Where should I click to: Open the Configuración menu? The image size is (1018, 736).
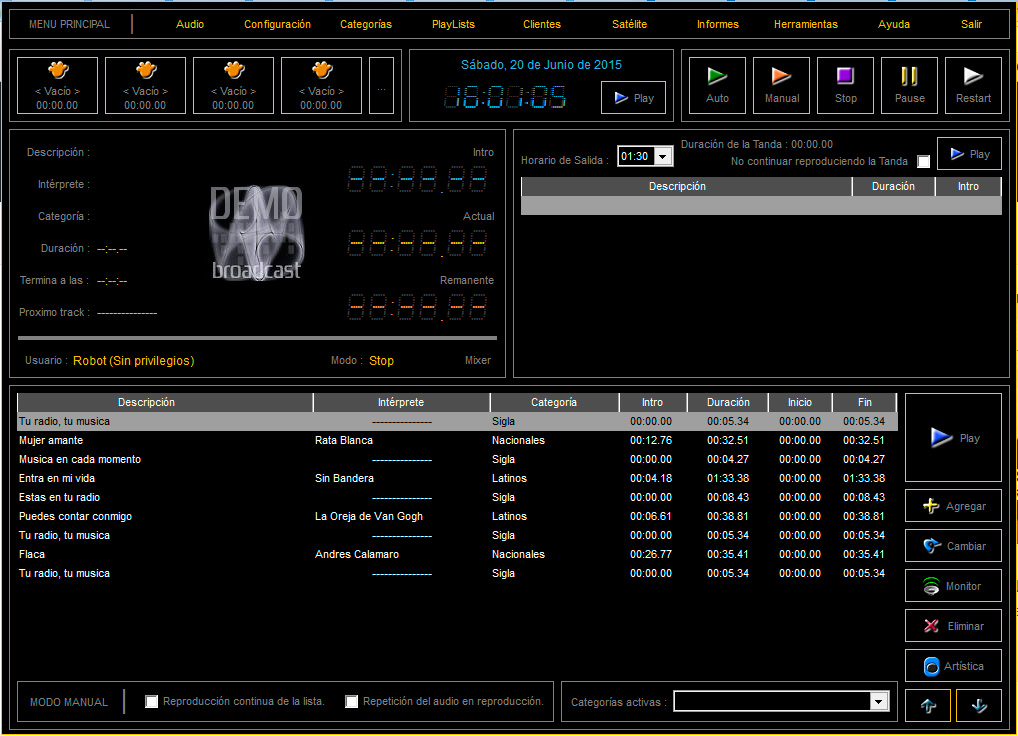click(277, 24)
